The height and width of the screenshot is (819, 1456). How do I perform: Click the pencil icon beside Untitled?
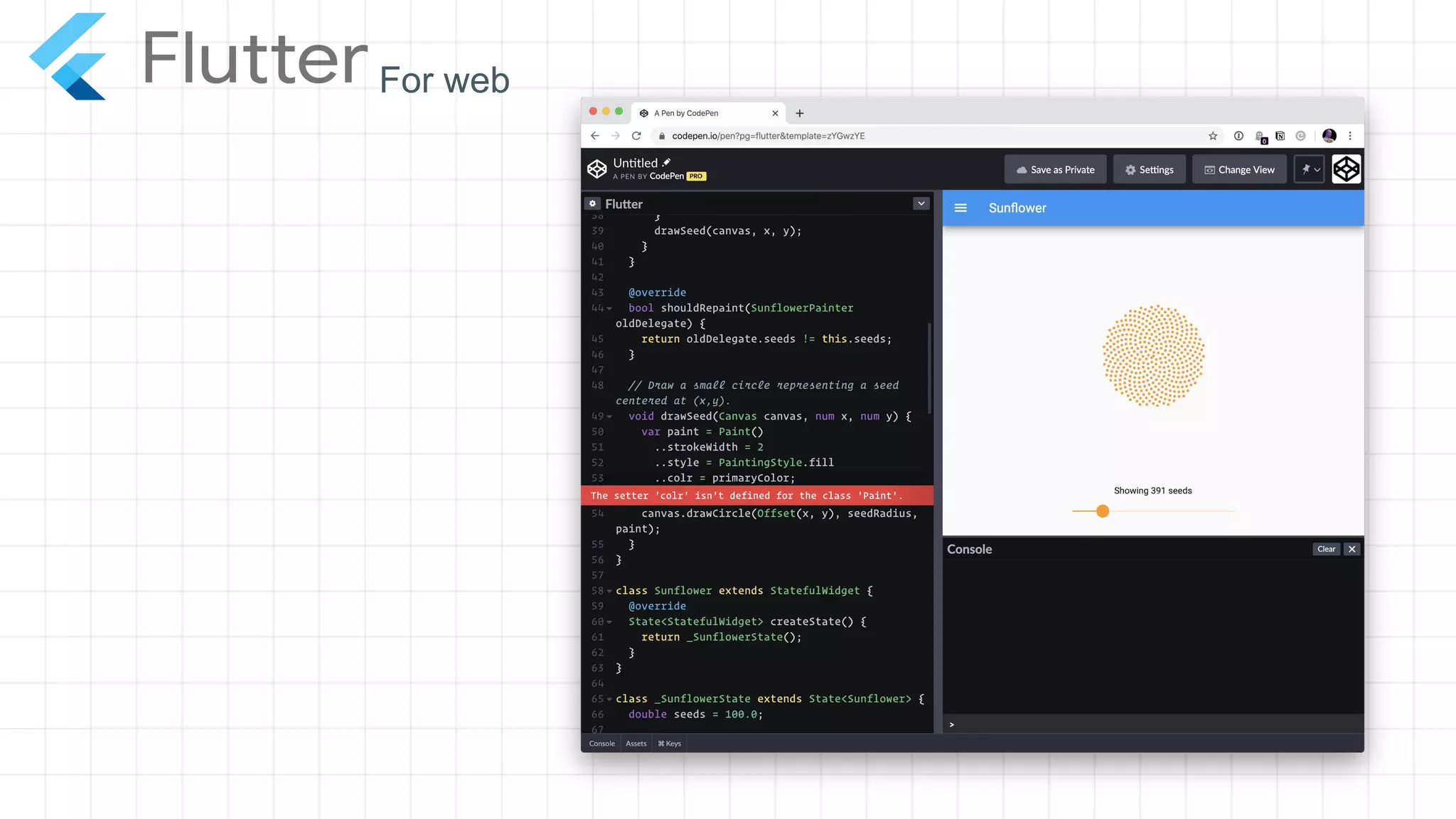point(667,162)
